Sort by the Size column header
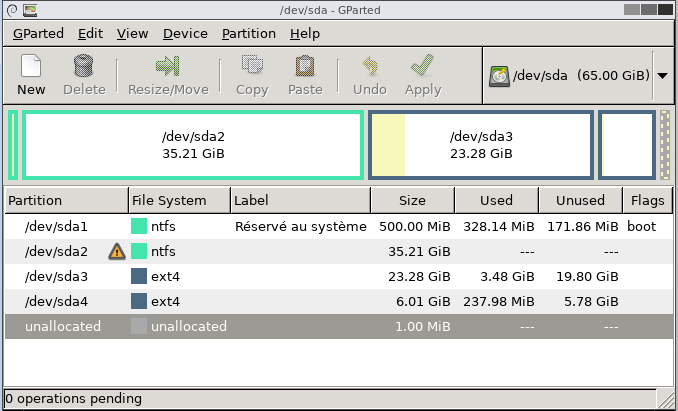 (x=413, y=200)
